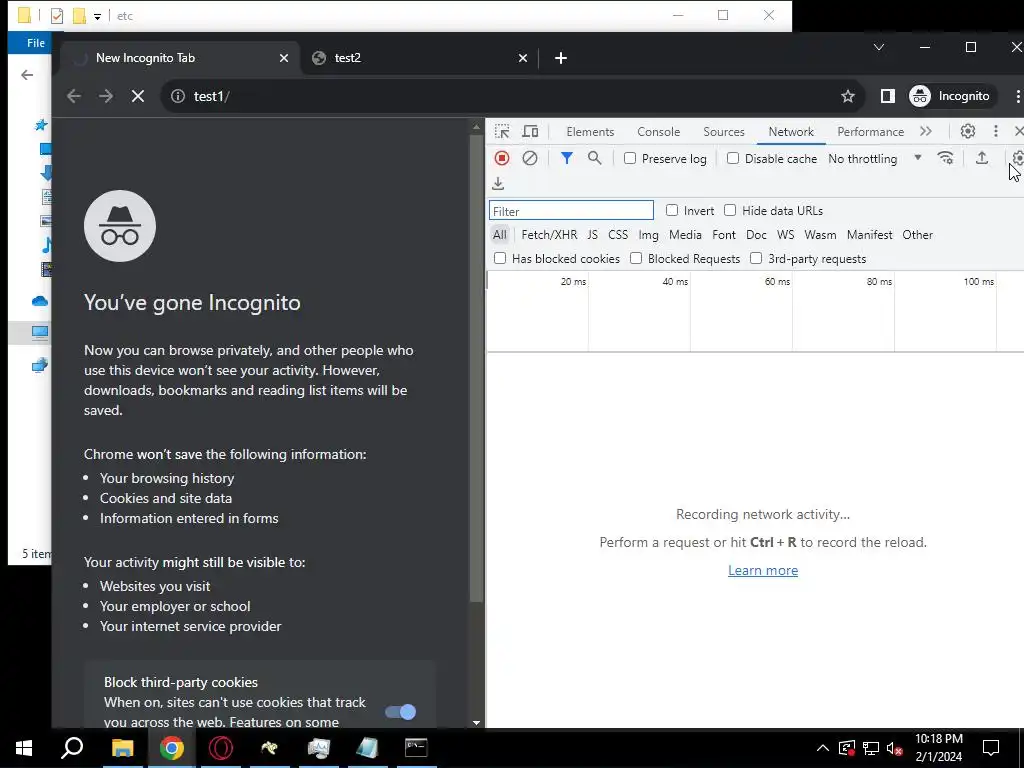Bookmark this tab with star icon

(x=848, y=96)
